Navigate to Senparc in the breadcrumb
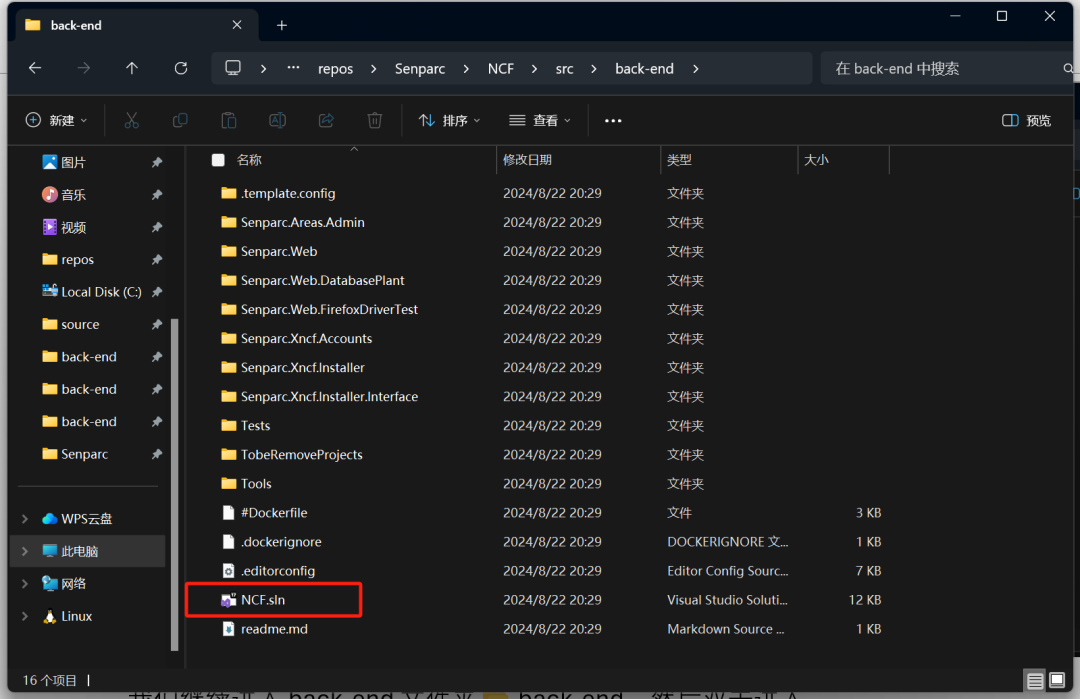 coord(419,69)
